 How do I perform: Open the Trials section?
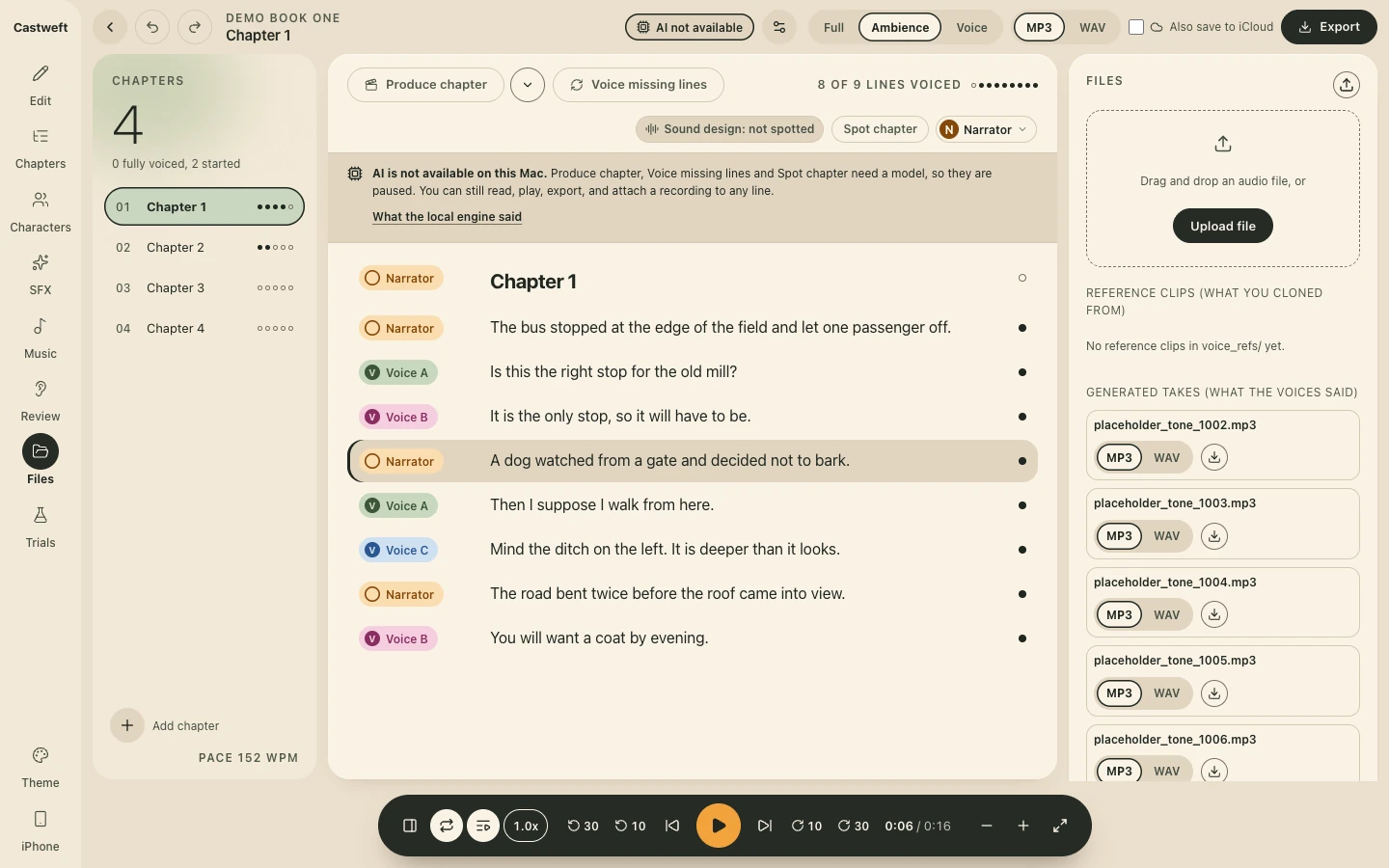pos(41,528)
